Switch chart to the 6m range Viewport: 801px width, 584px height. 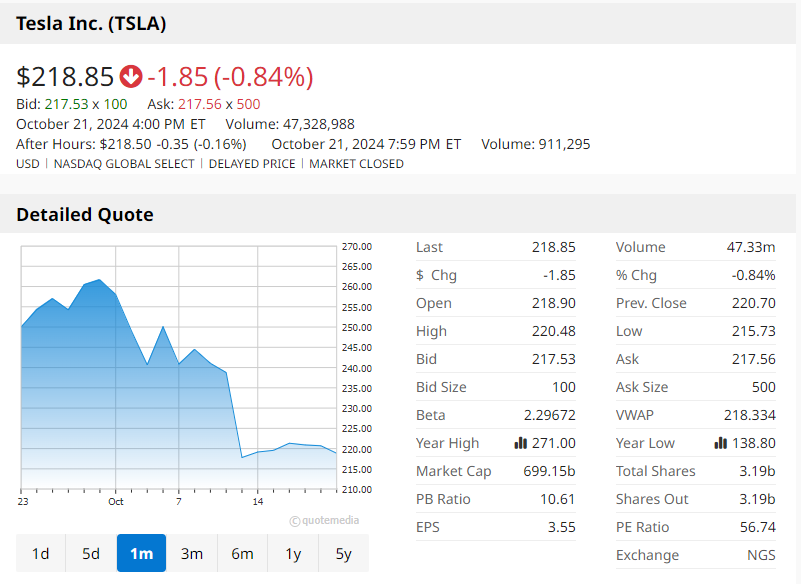click(x=243, y=553)
